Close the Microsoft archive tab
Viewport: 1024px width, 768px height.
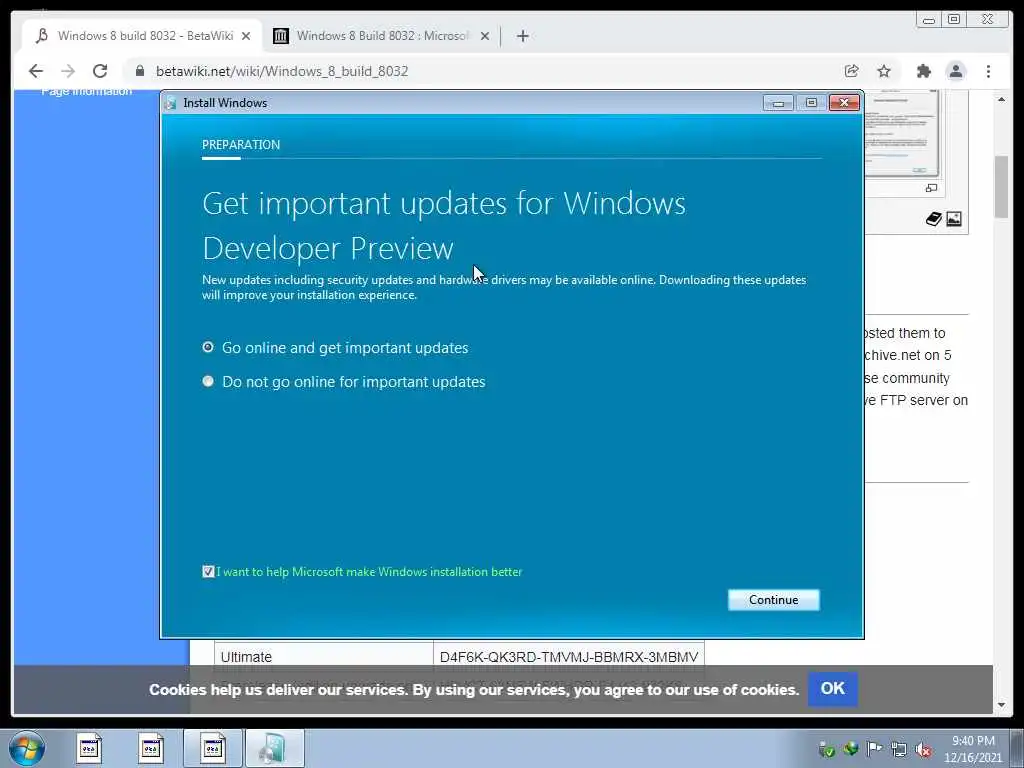coord(485,36)
